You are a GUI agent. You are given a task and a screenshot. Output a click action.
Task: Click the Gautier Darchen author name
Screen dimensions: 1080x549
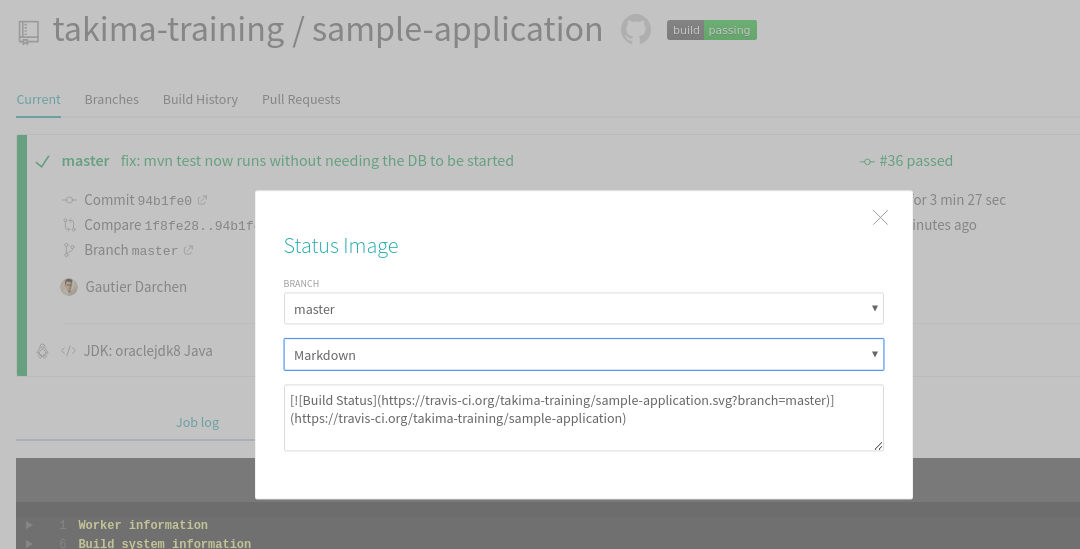pos(136,287)
